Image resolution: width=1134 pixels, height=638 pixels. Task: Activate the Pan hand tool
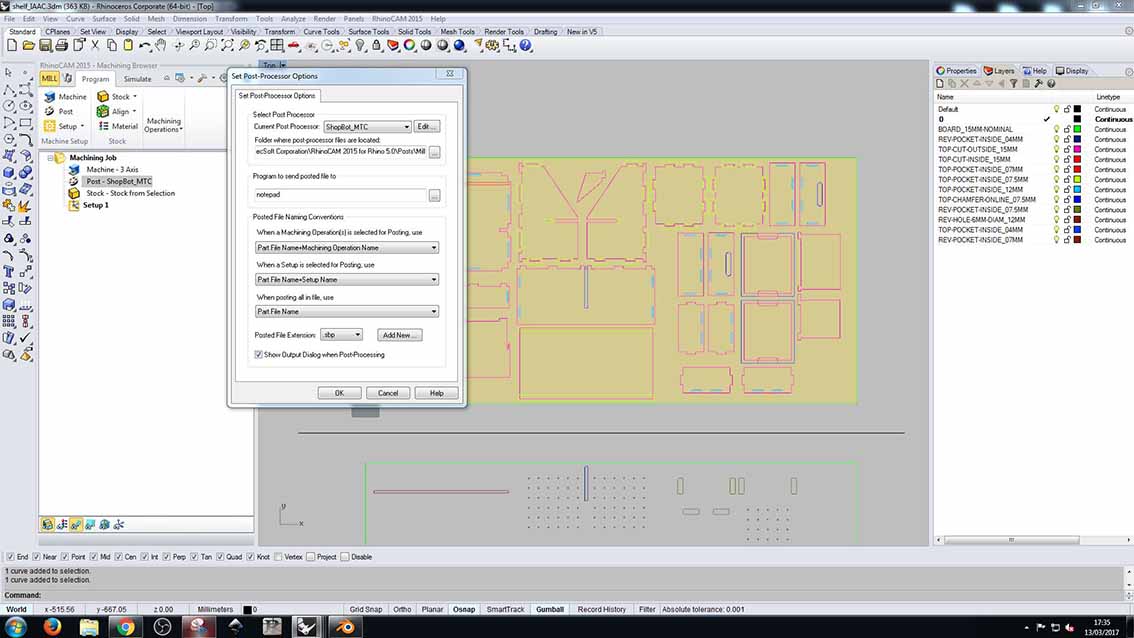[161, 46]
